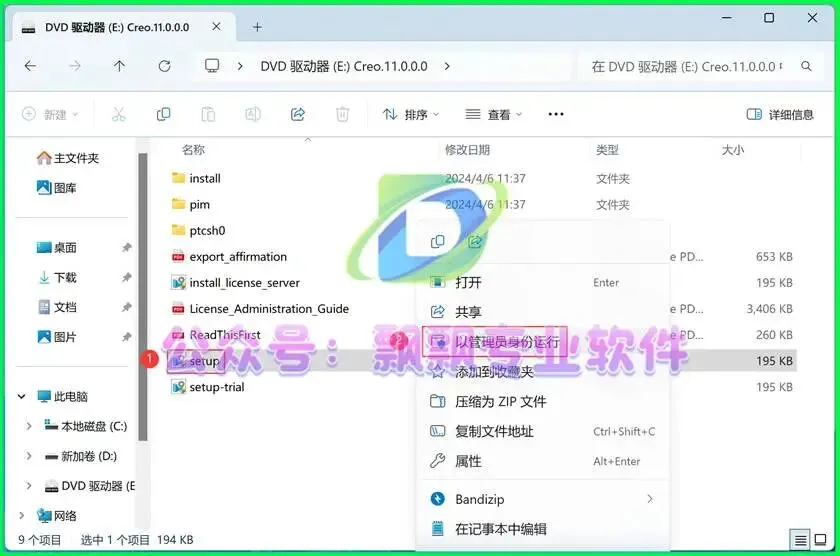Open the 排序 sort dropdown
This screenshot has height=556, width=840.
(x=411, y=114)
